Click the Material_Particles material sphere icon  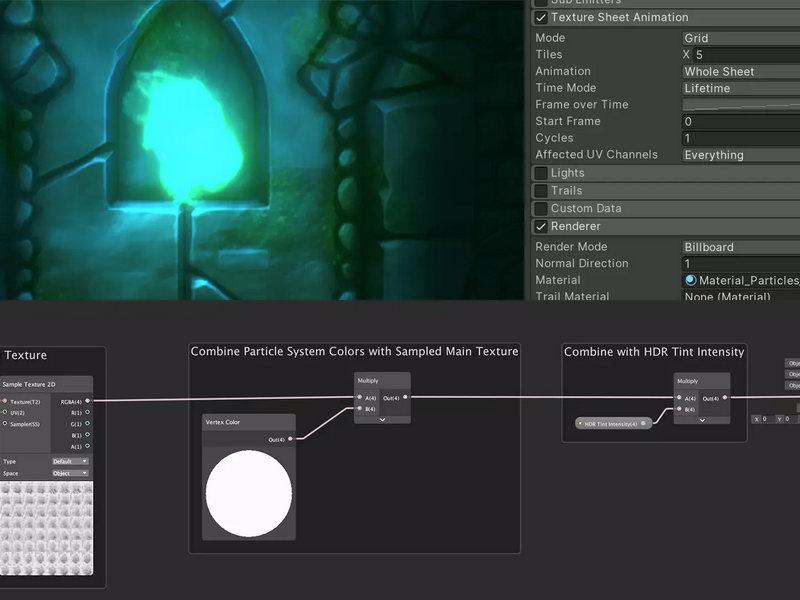click(691, 280)
